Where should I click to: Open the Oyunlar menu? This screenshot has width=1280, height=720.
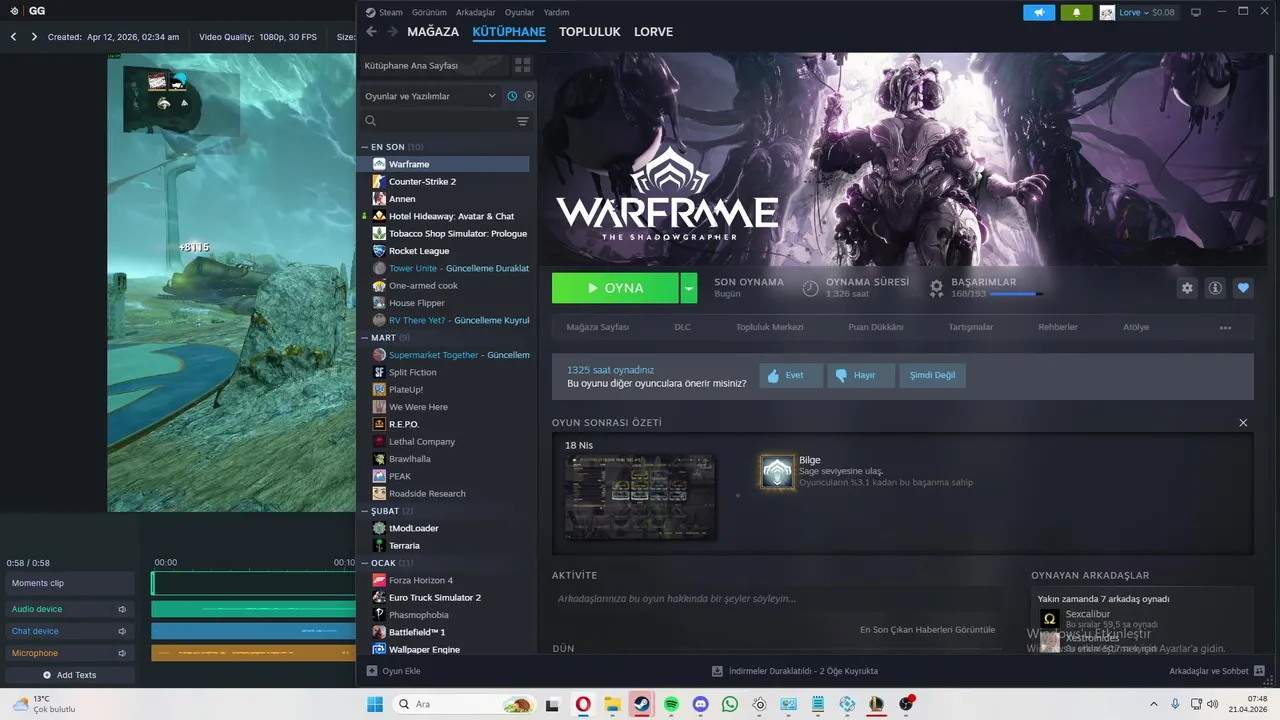pos(520,13)
